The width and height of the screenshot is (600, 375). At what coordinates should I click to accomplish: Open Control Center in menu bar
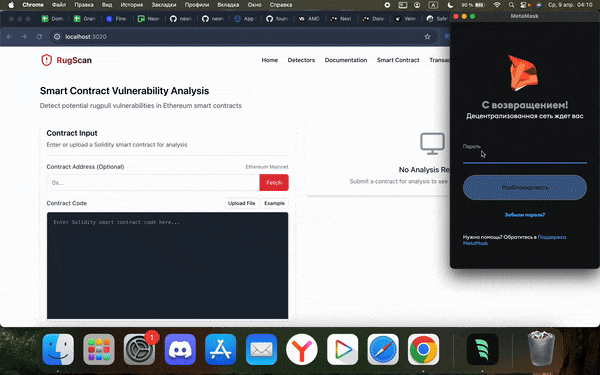tap(524, 5)
